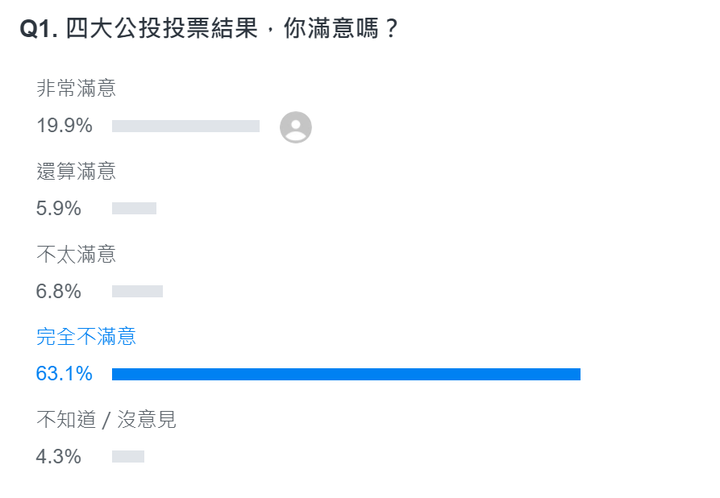Click the 4.3% result bar
The width and height of the screenshot is (720, 498).
click(128, 456)
